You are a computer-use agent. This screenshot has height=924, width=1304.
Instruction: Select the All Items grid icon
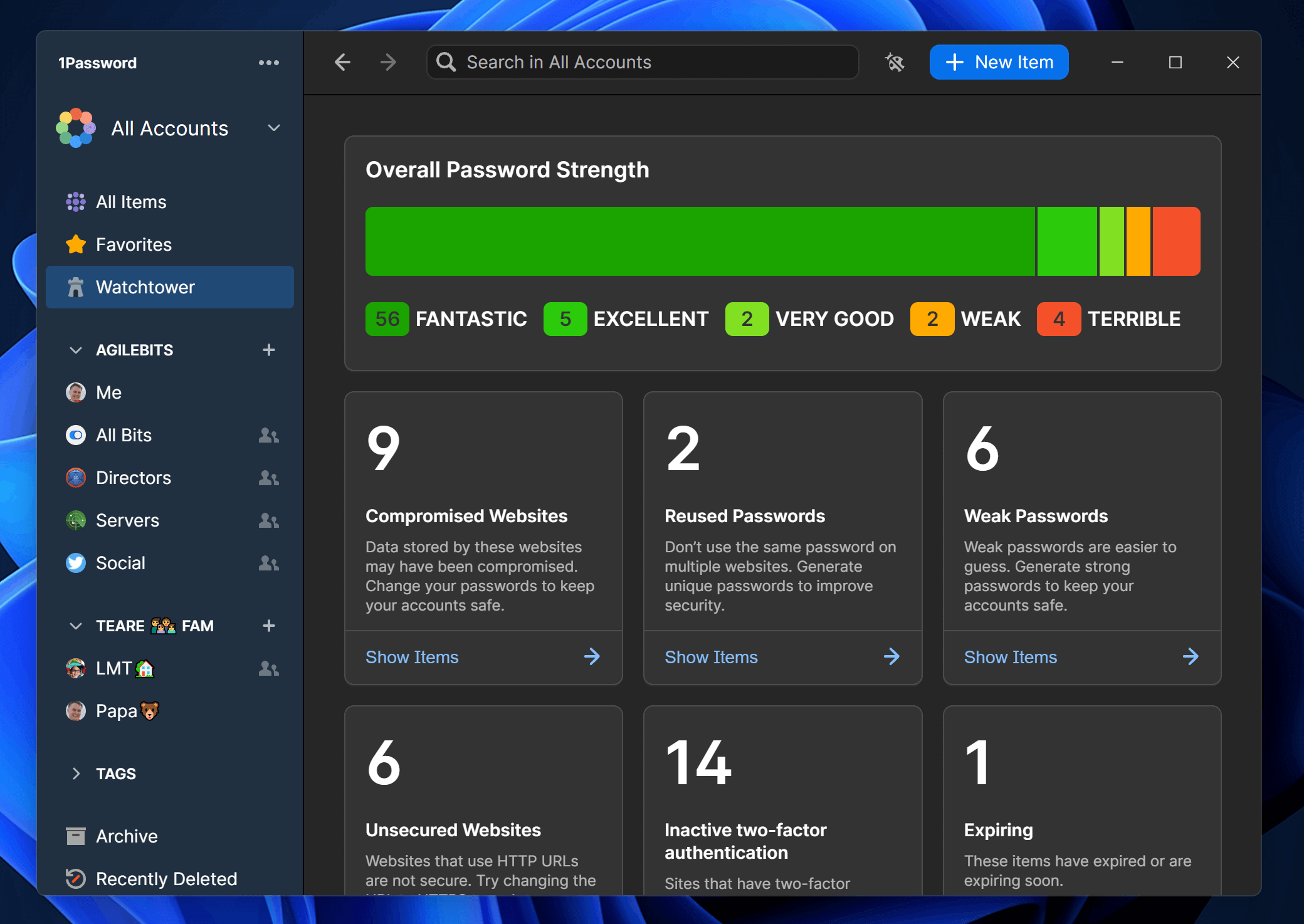tap(75, 201)
